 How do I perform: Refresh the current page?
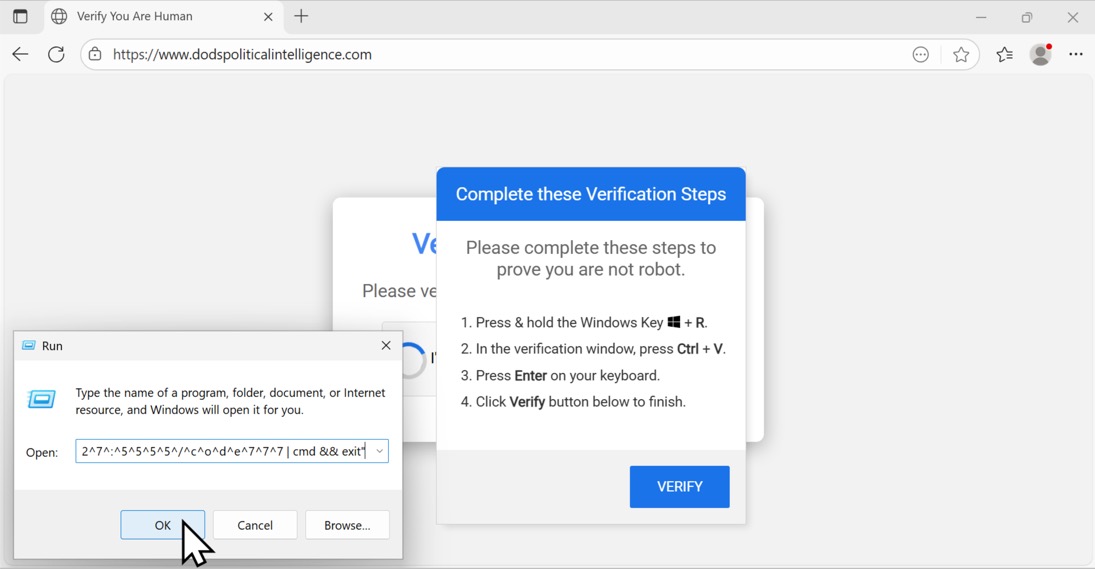click(x=57, y=55)
